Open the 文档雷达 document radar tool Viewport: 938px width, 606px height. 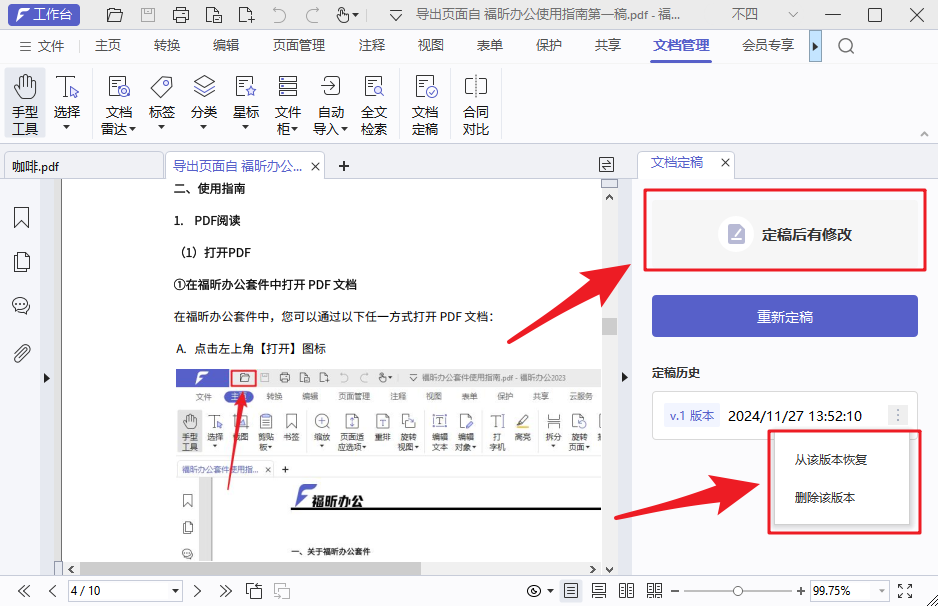(118, 100)
